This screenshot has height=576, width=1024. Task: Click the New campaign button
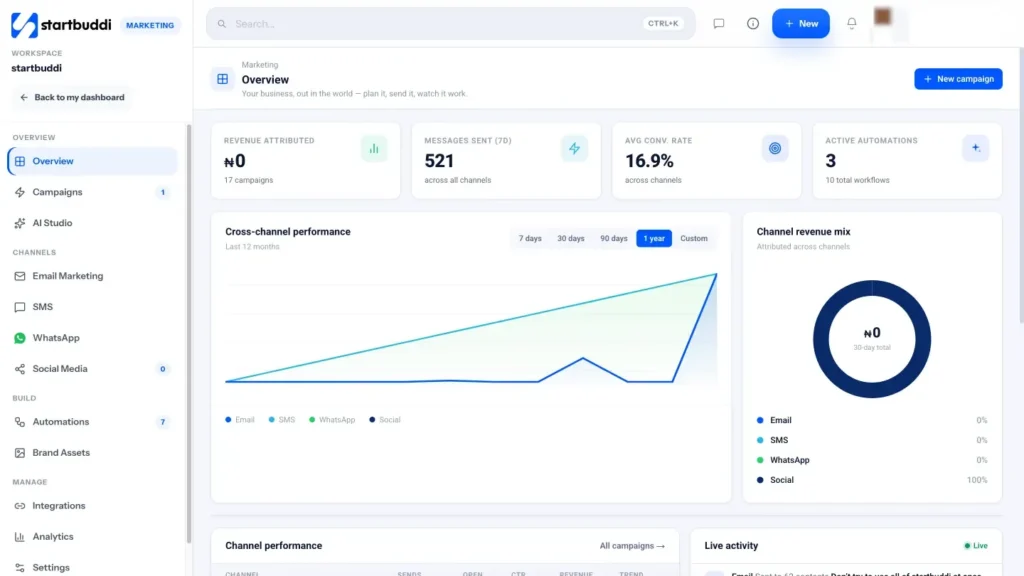958,79
